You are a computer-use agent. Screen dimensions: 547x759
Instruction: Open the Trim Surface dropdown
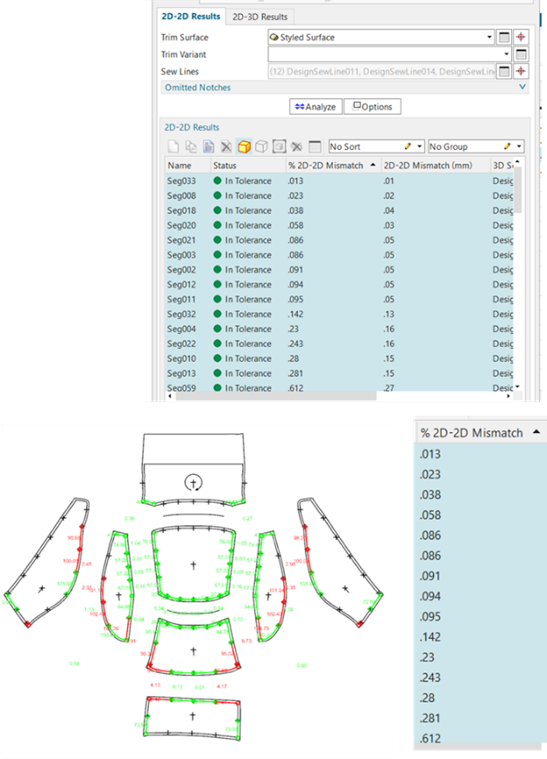tap(489, 37)
